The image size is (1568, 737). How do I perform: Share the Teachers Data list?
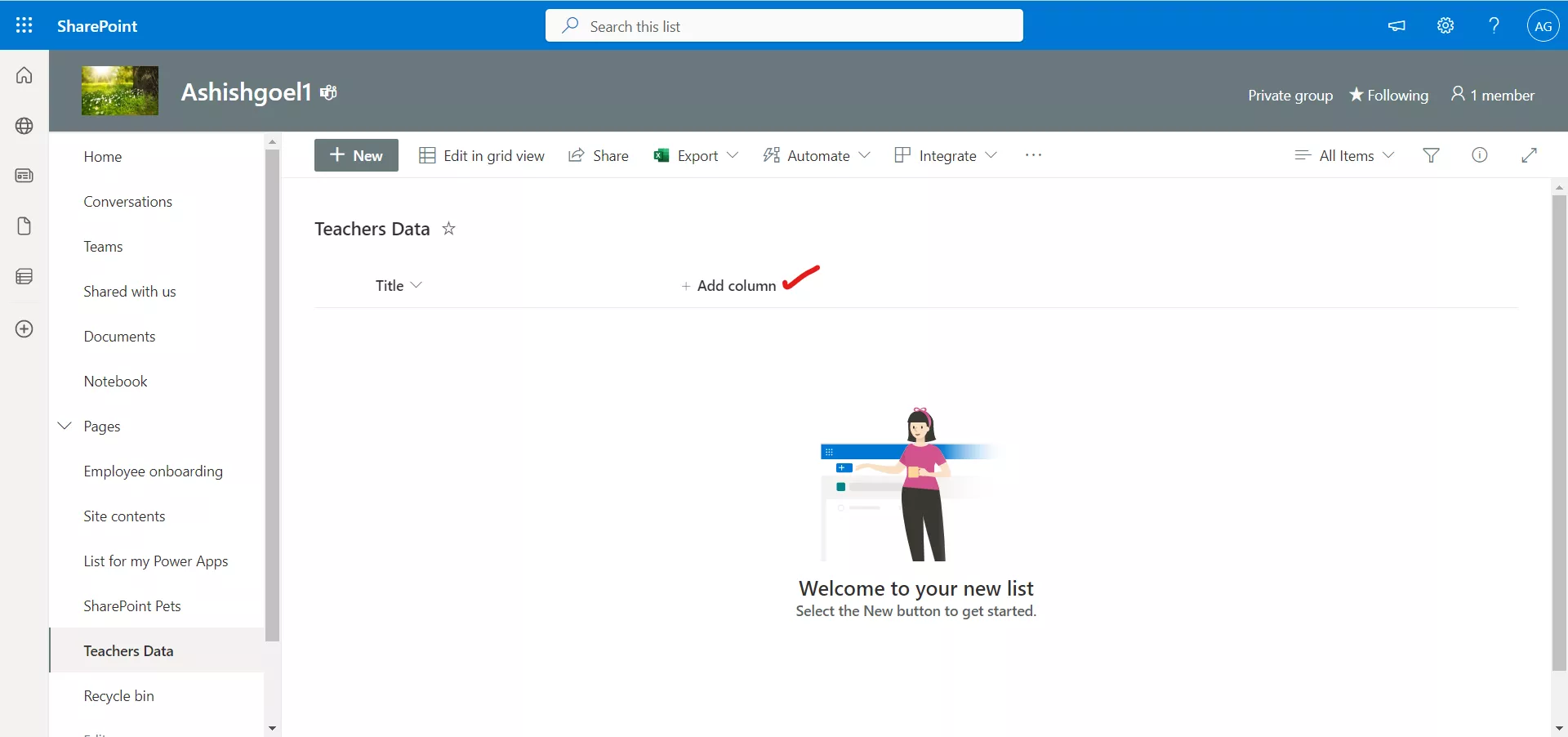[599, 155]
